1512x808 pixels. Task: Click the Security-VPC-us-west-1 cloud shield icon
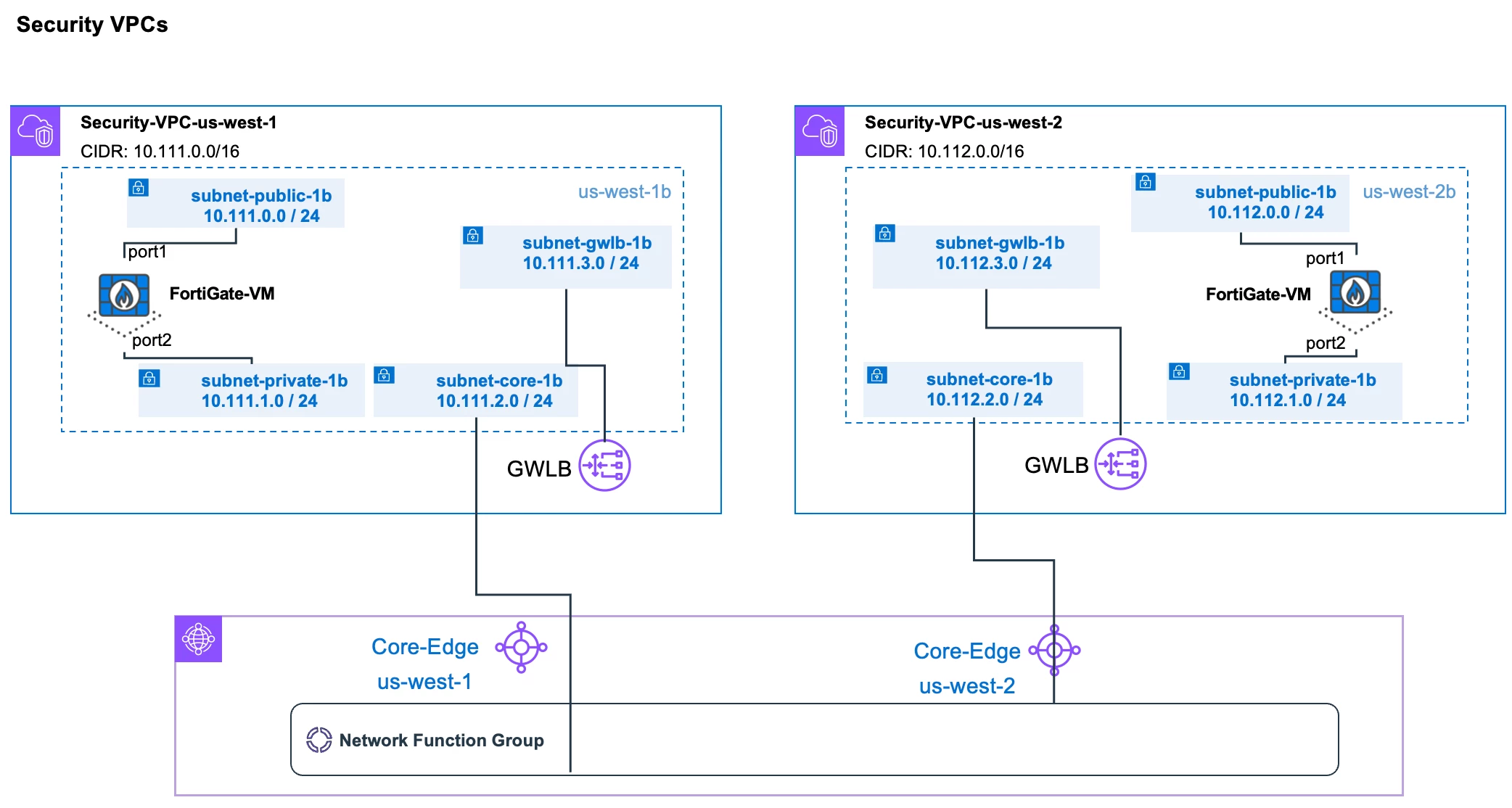point(36,131)
